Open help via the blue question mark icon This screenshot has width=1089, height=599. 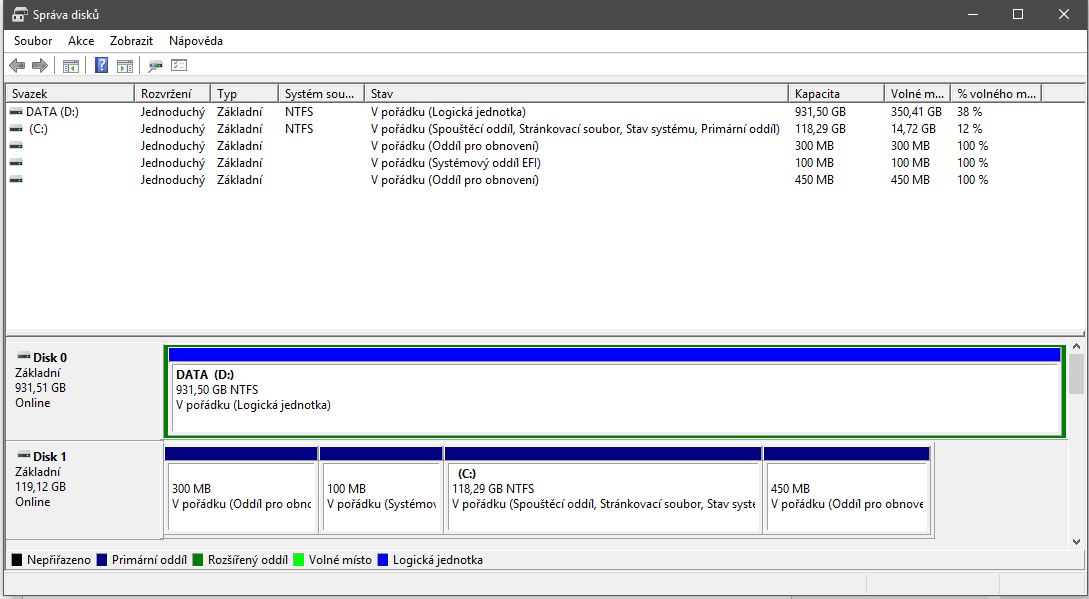101,66
